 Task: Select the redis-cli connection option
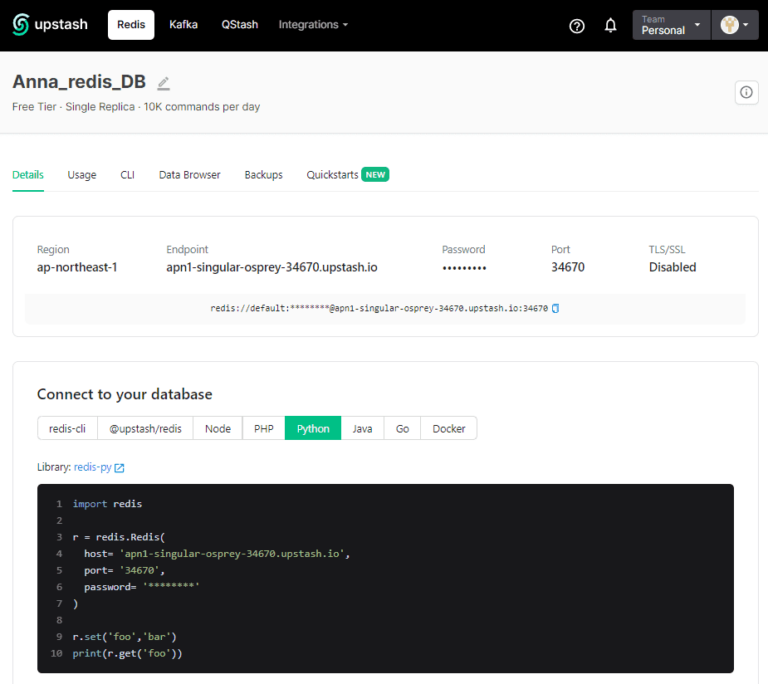[x=67, y=429]
